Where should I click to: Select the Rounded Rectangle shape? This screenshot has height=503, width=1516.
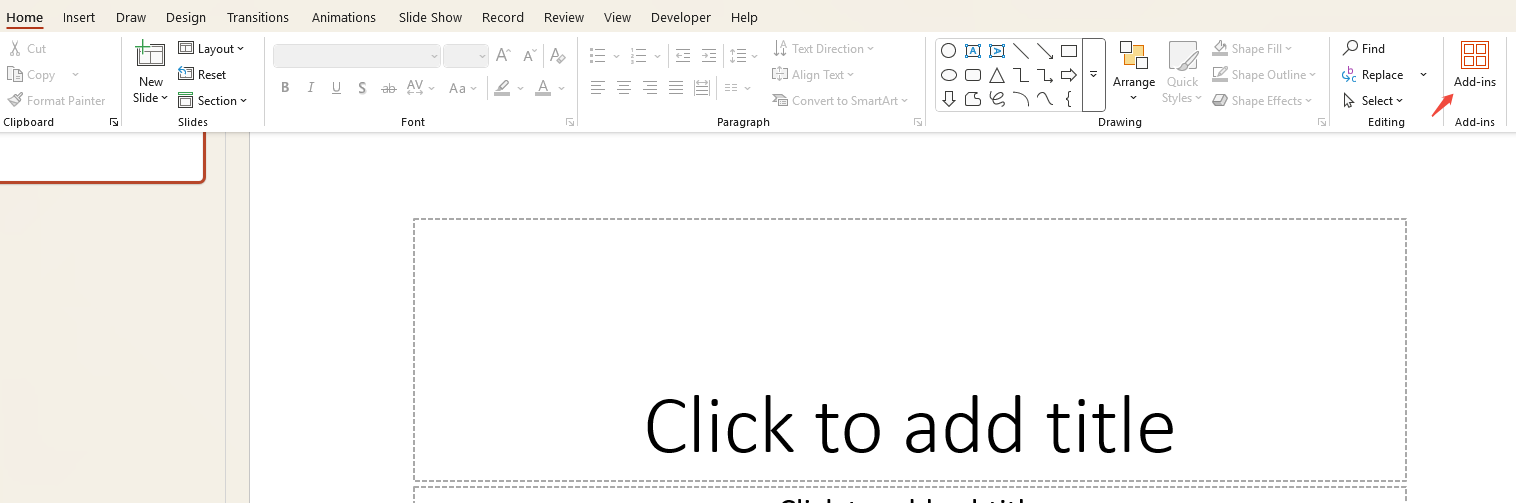click(973, 75)
